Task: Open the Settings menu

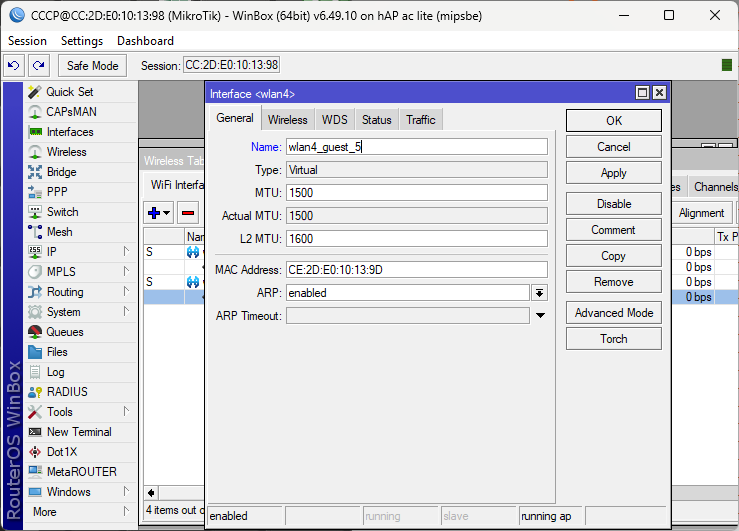Action: [82, 41]
